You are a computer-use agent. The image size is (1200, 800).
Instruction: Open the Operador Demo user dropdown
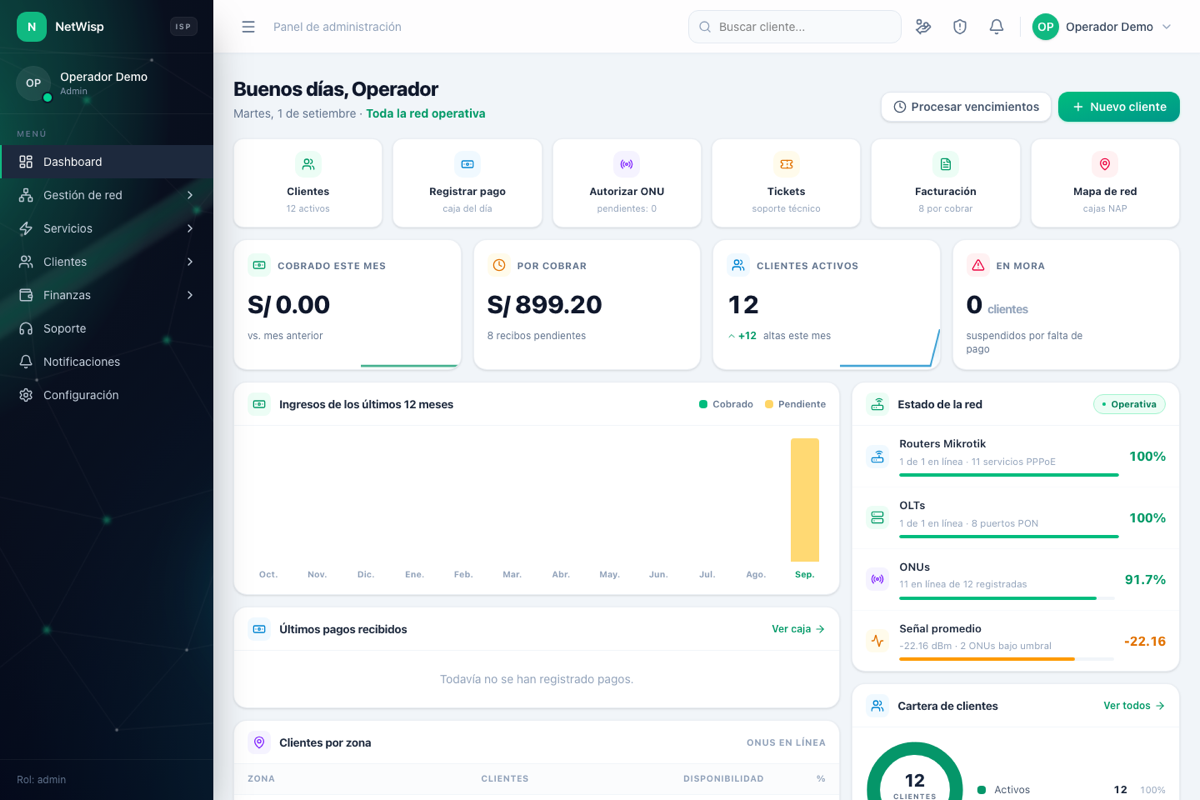tap(1102, 27)
